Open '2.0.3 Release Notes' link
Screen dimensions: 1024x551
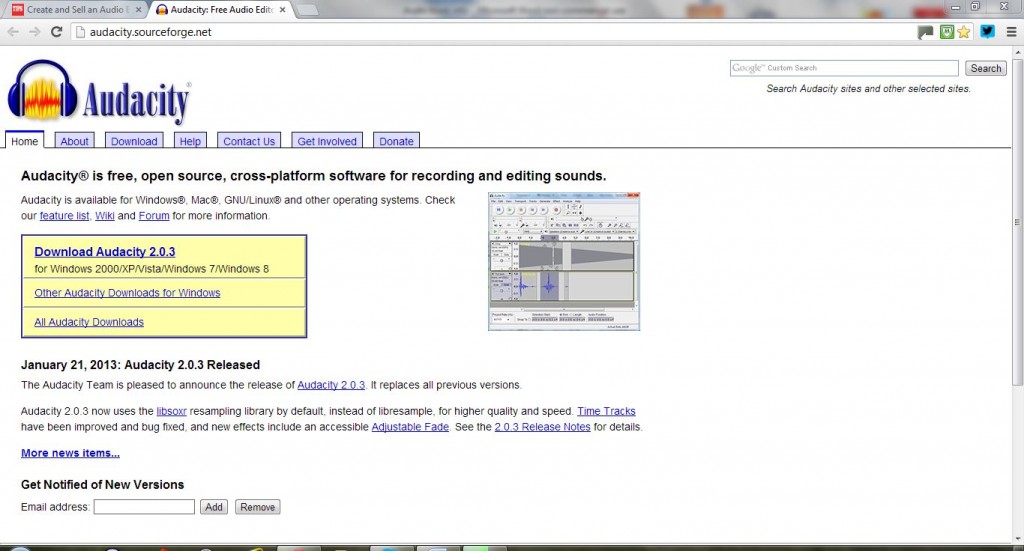[x=542, y=426]
